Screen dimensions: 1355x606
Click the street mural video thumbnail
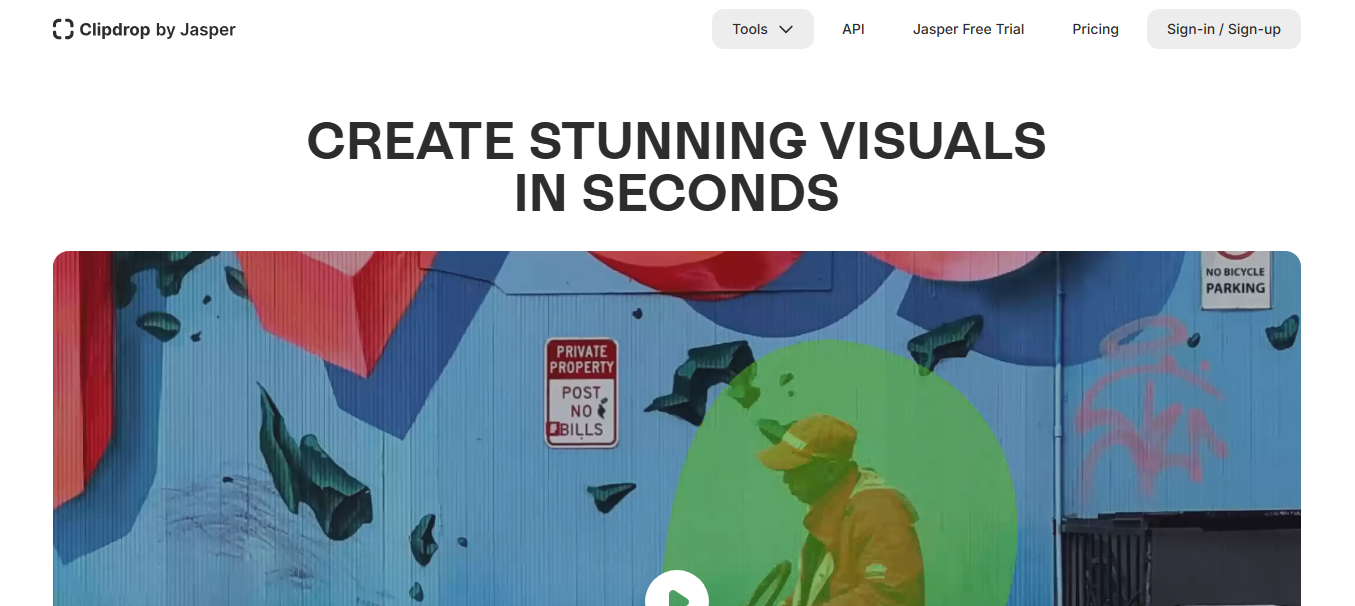tap(677, 428)
